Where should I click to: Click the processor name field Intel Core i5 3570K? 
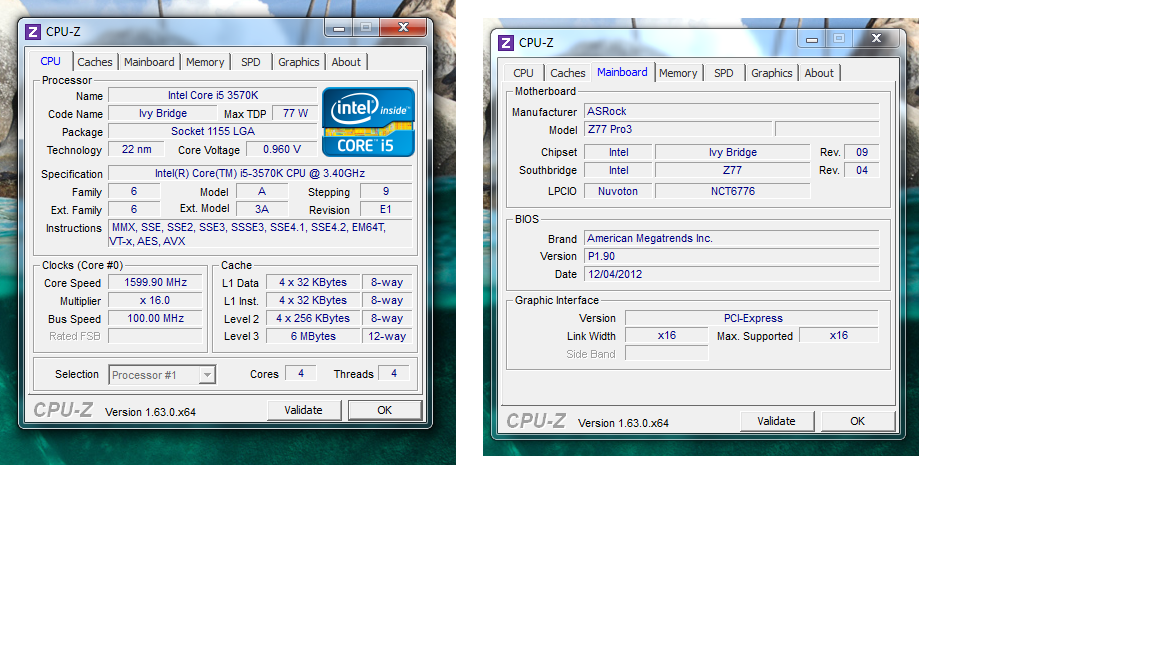tap(212, 96)
